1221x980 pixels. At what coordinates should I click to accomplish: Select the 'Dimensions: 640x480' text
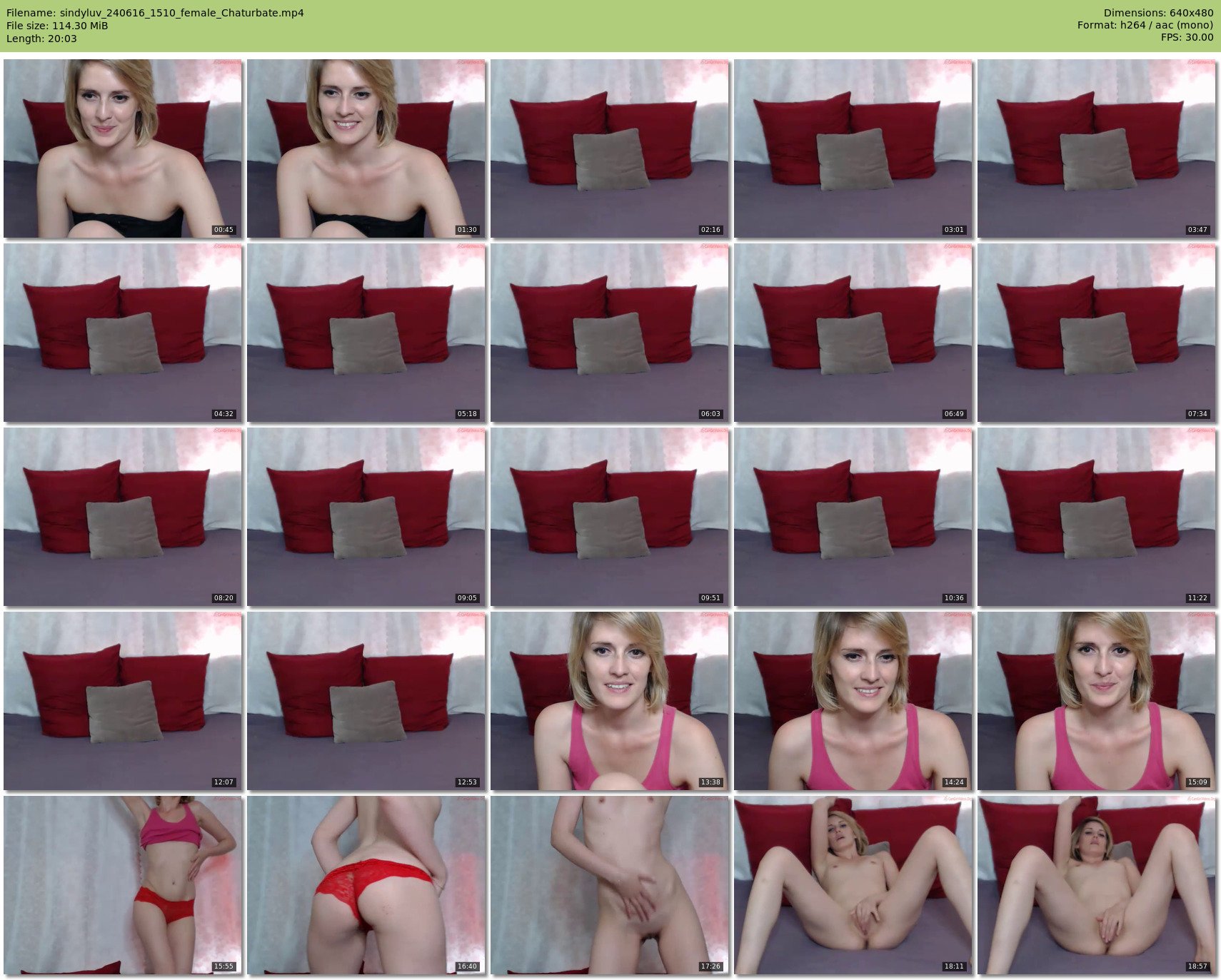coord(1158,13)
